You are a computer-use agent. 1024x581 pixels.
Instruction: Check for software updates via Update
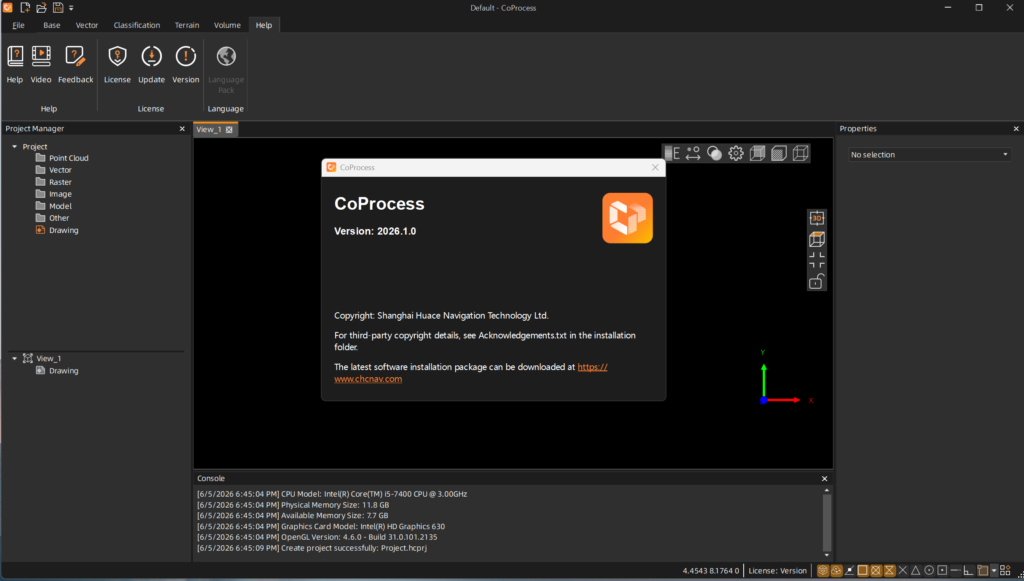click(152, 64)
